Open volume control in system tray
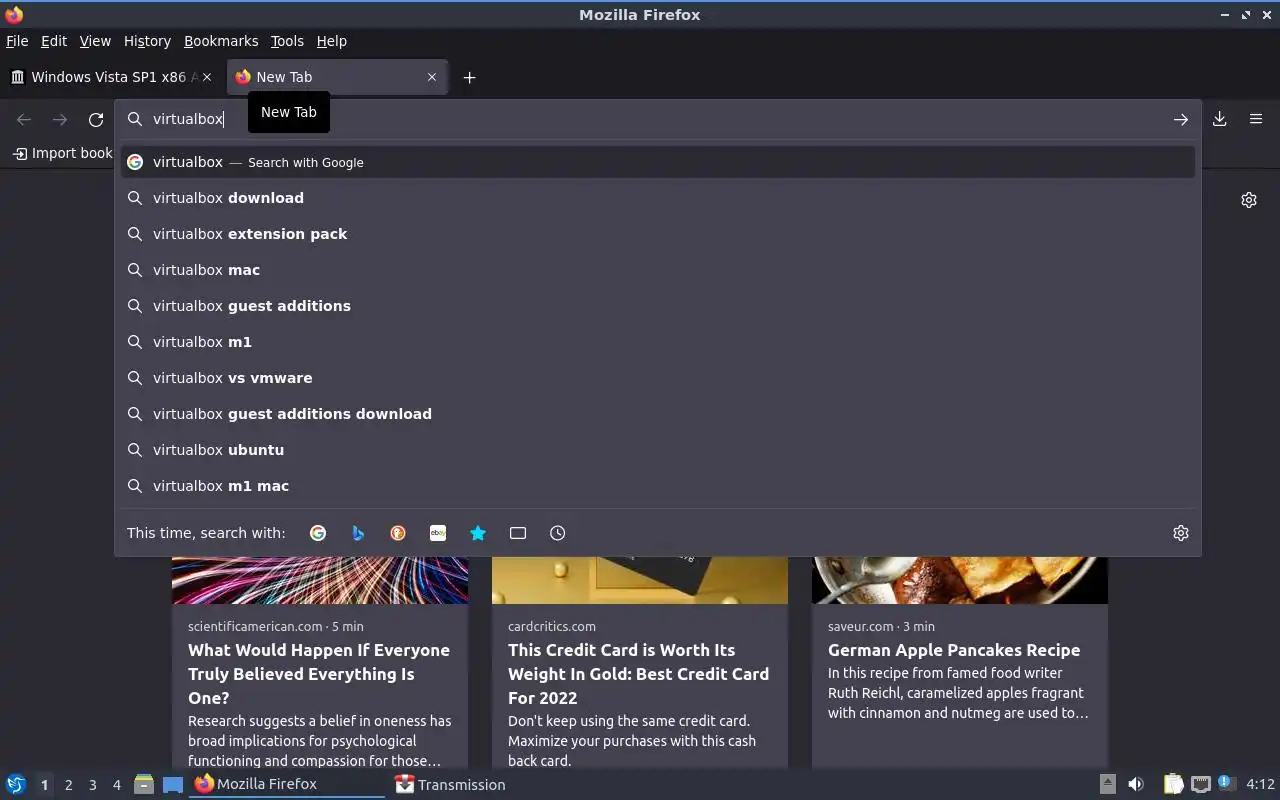The image size is (1280, 800). click(x=1136, y=785)
